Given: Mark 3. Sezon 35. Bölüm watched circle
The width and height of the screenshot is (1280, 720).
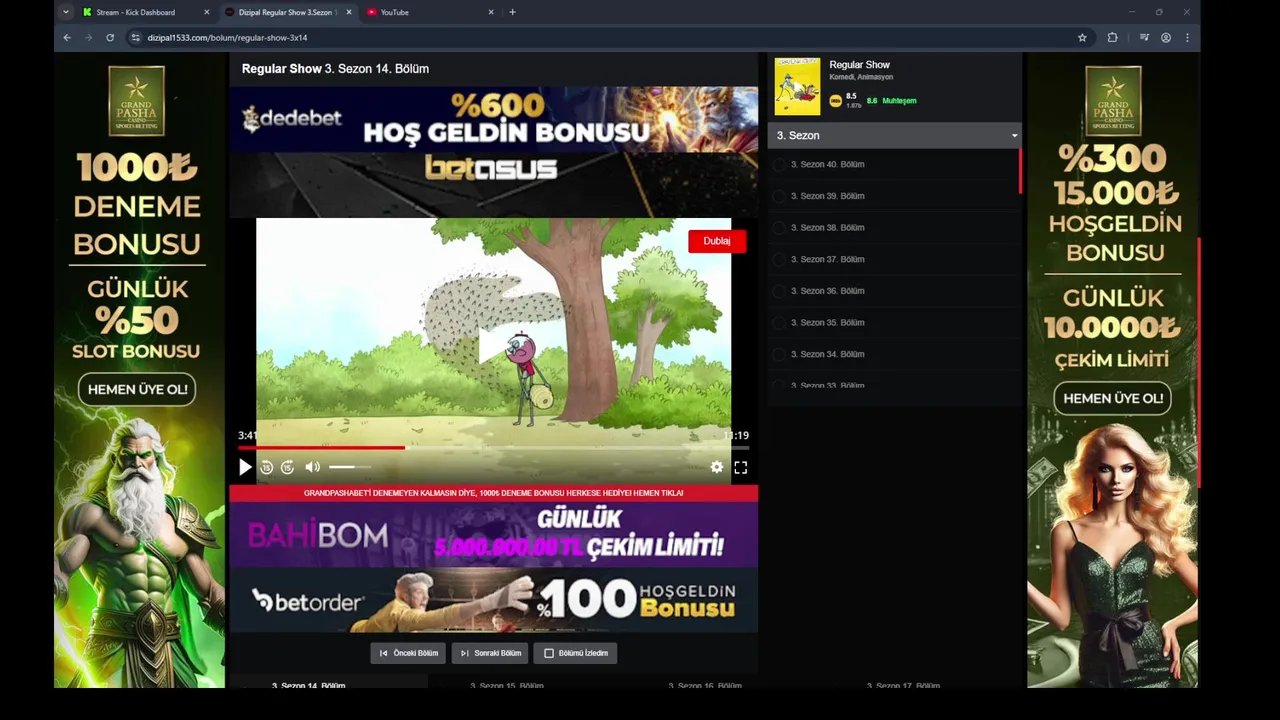Looking at the screenshot, I should 779,323.
